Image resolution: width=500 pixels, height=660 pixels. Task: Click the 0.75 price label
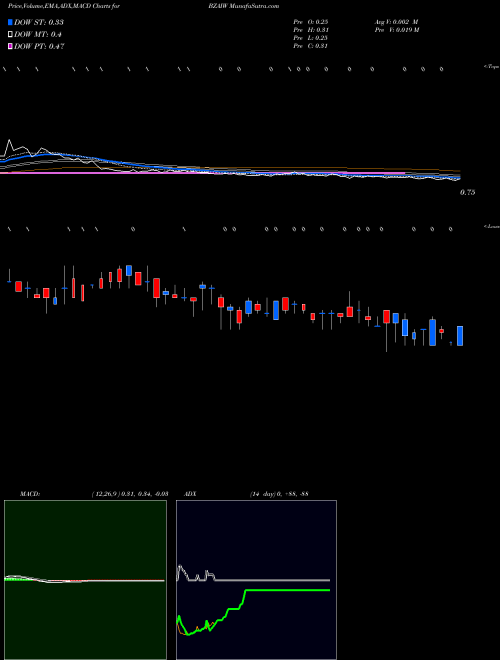click(x=468, y=192)
